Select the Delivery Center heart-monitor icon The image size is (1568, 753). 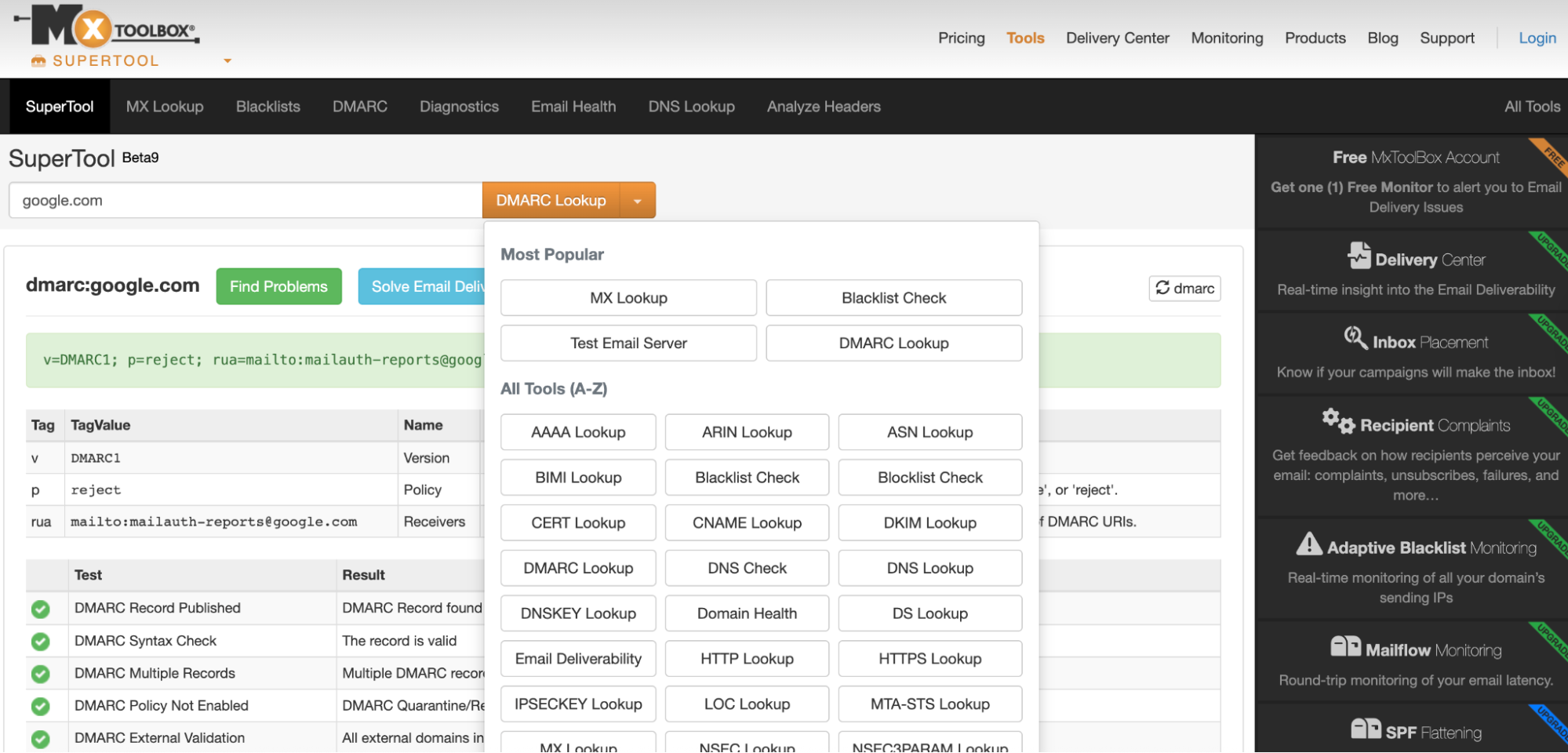[1358, 257]
